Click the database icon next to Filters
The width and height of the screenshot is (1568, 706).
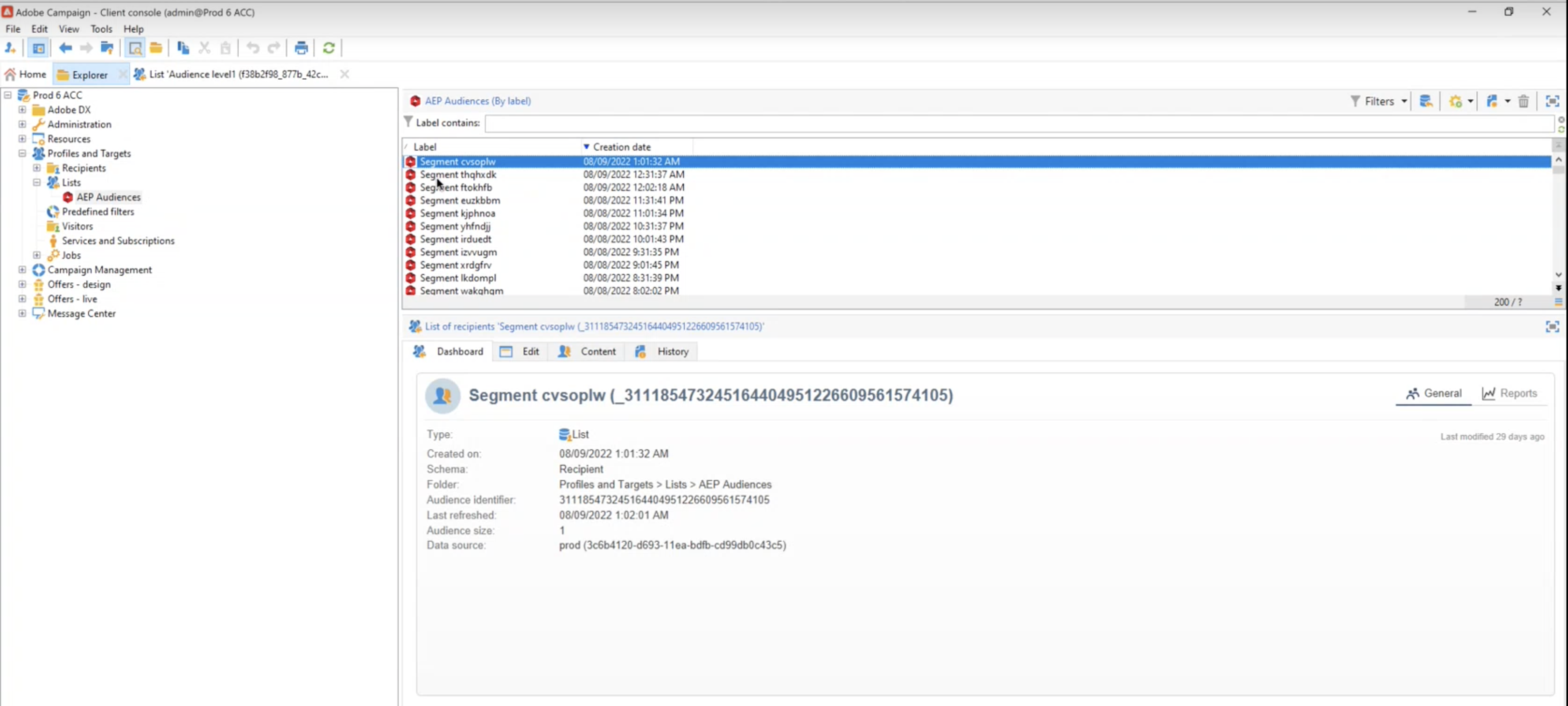1426,101
